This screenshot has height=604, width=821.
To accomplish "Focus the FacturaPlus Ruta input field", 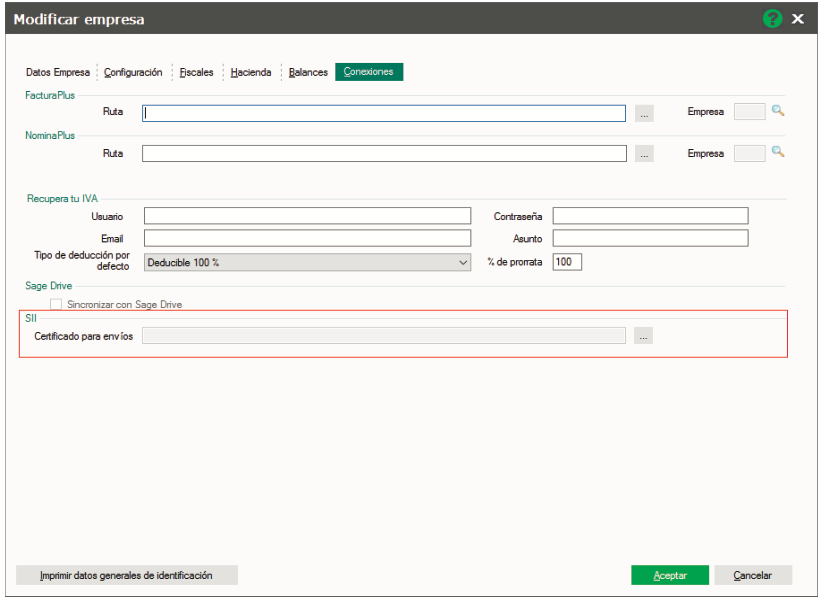I will [384, 114].
